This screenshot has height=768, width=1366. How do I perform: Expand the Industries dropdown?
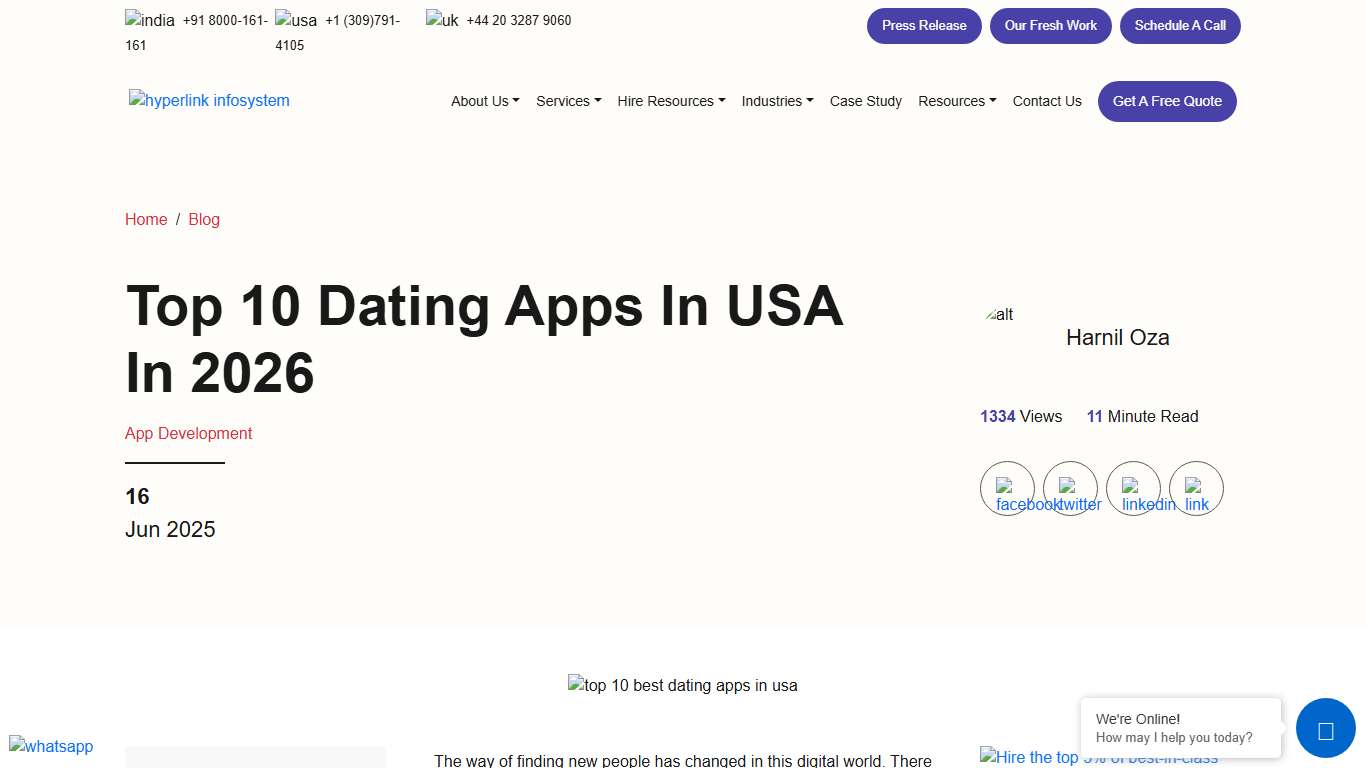coord(777,101)
